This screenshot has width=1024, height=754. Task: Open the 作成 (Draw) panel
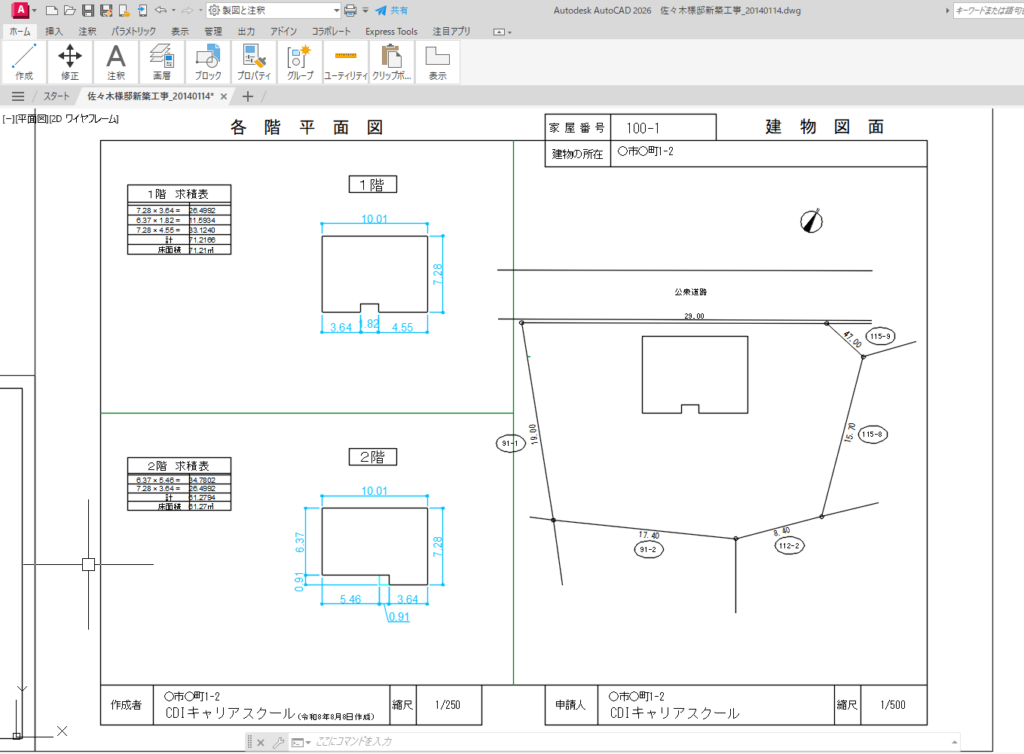click(x=24, y=62)
